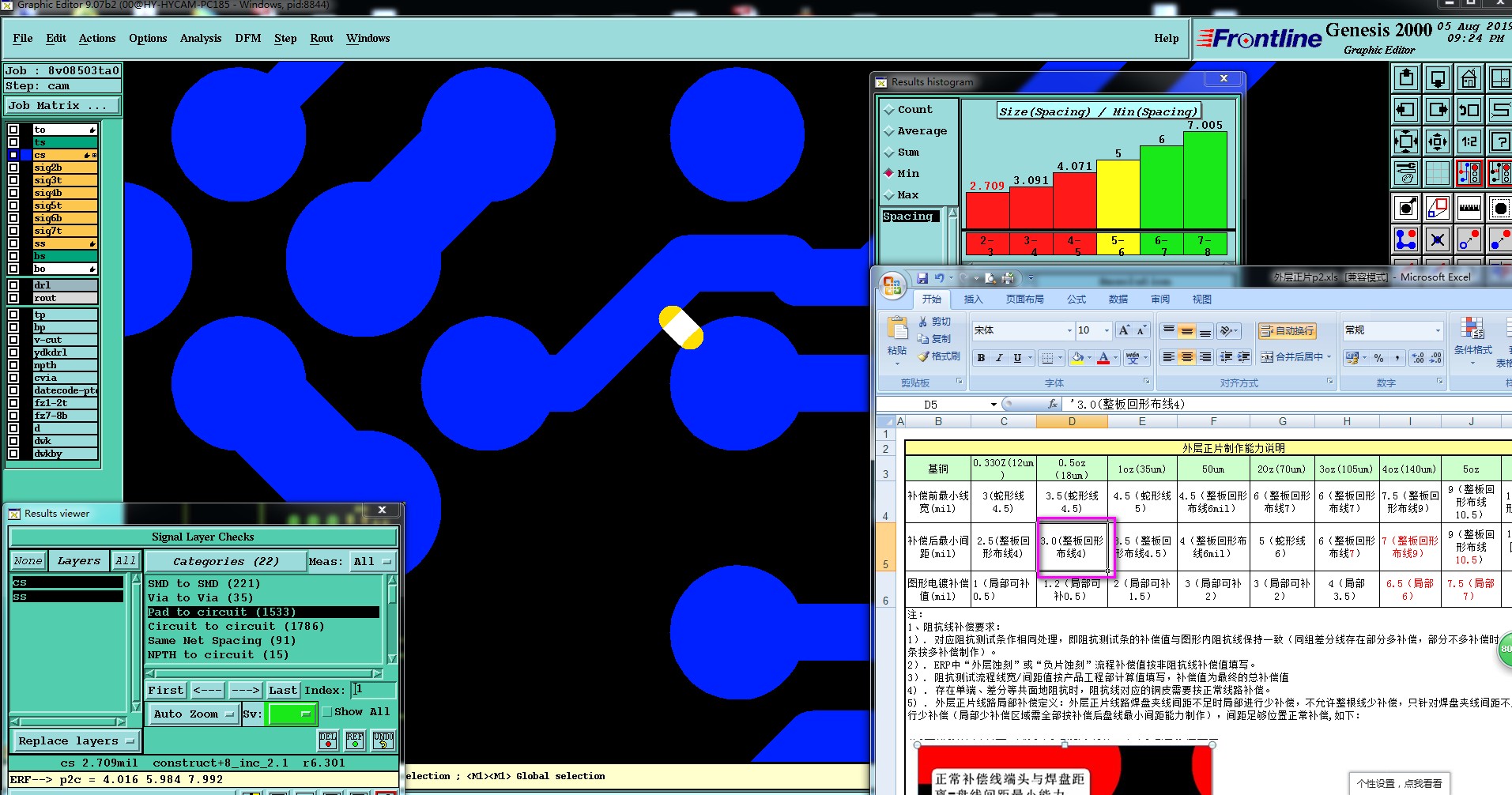Click the pan up view icon
This screenshot has height=795, width=1512.
point(1406,78)
